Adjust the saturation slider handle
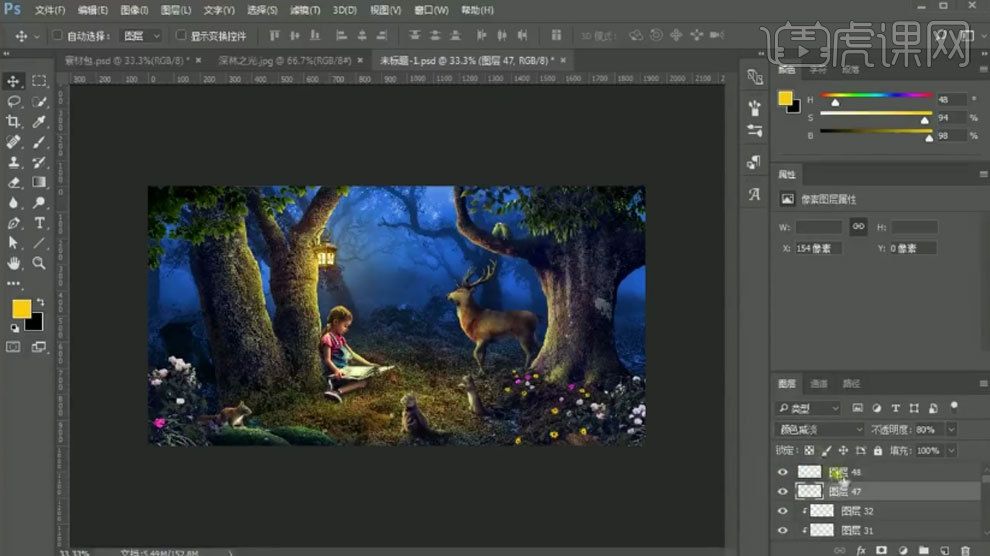Image resolution: width=990 pixels, height=556 pixels. click(924, 120)
